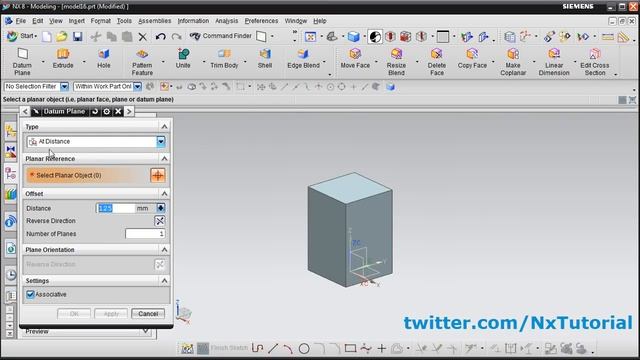Open the Distance value options arrow
640x360 pixels.
(x=161, y=208)
